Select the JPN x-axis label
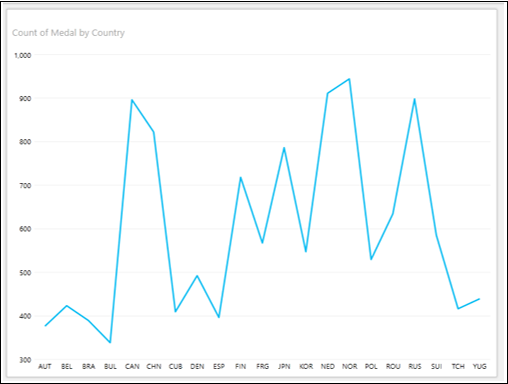The height and width of the screenshot is (384, 508). [x=284, y=366]
